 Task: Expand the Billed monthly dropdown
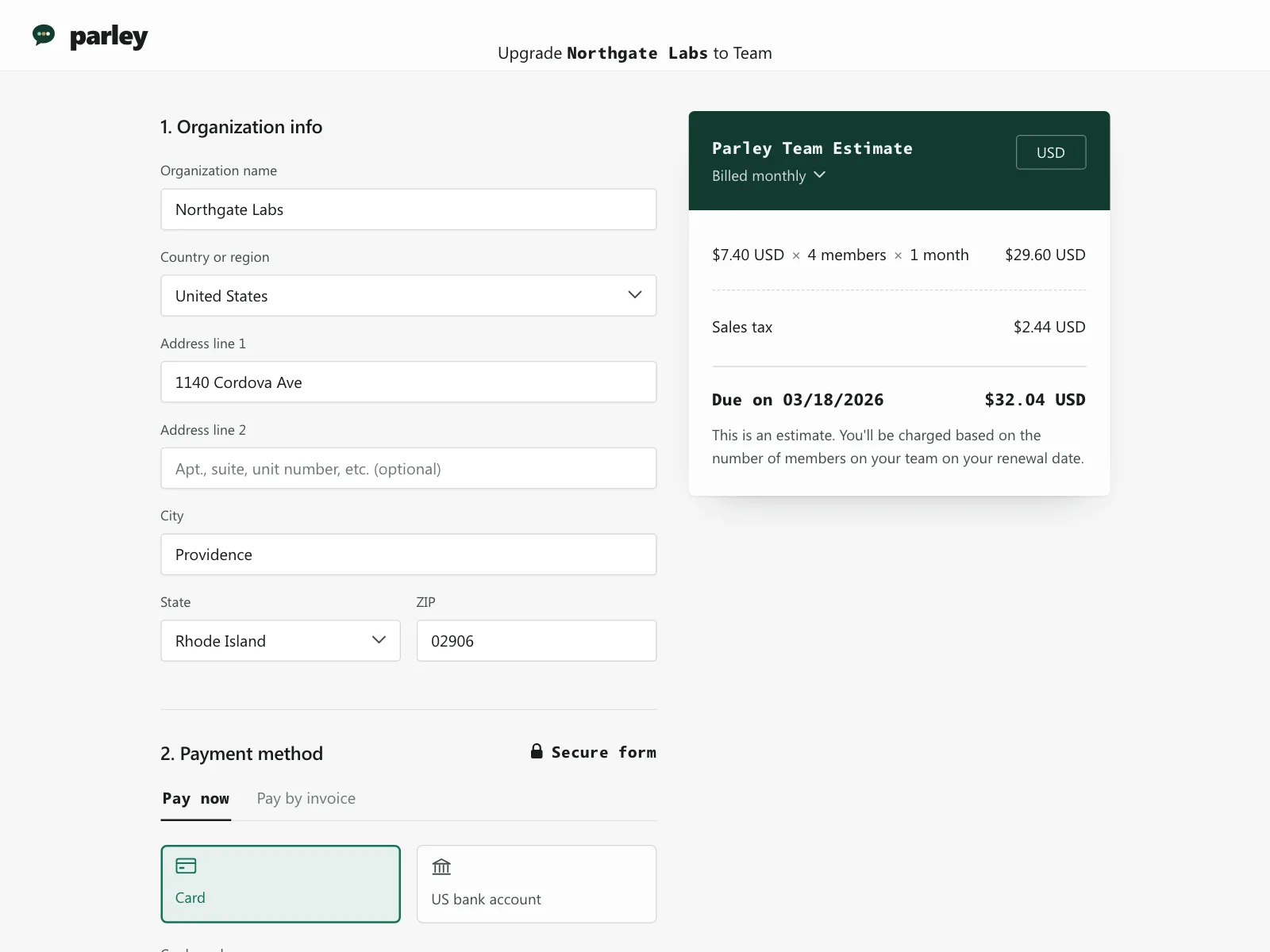[x=768, y=175]
